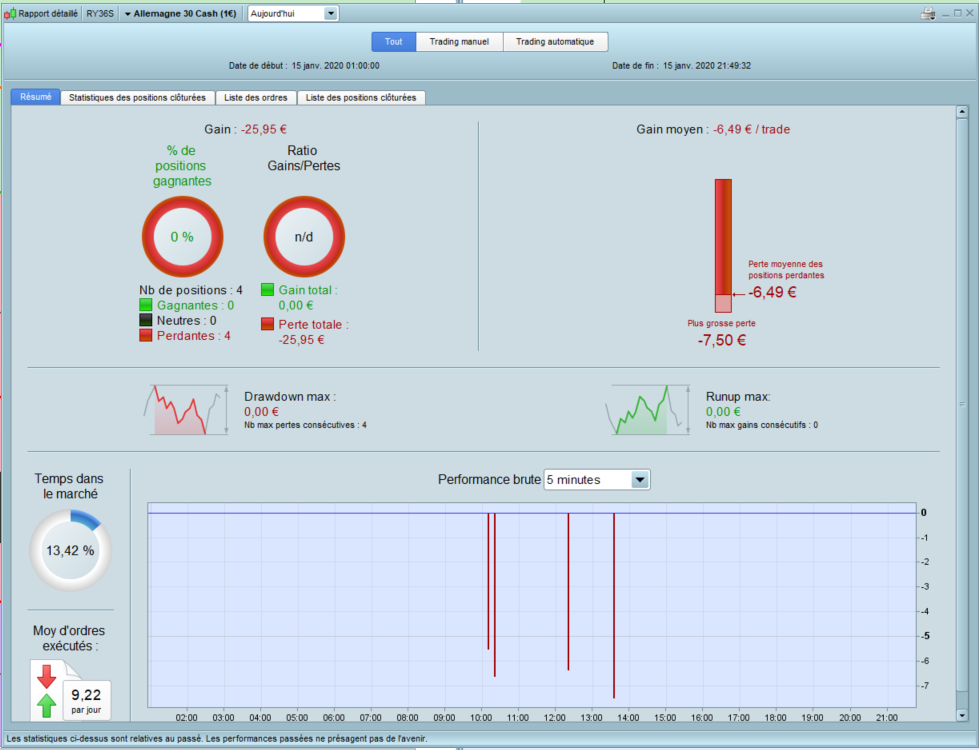Click the printer icon in title bar

tap(928, 14)
